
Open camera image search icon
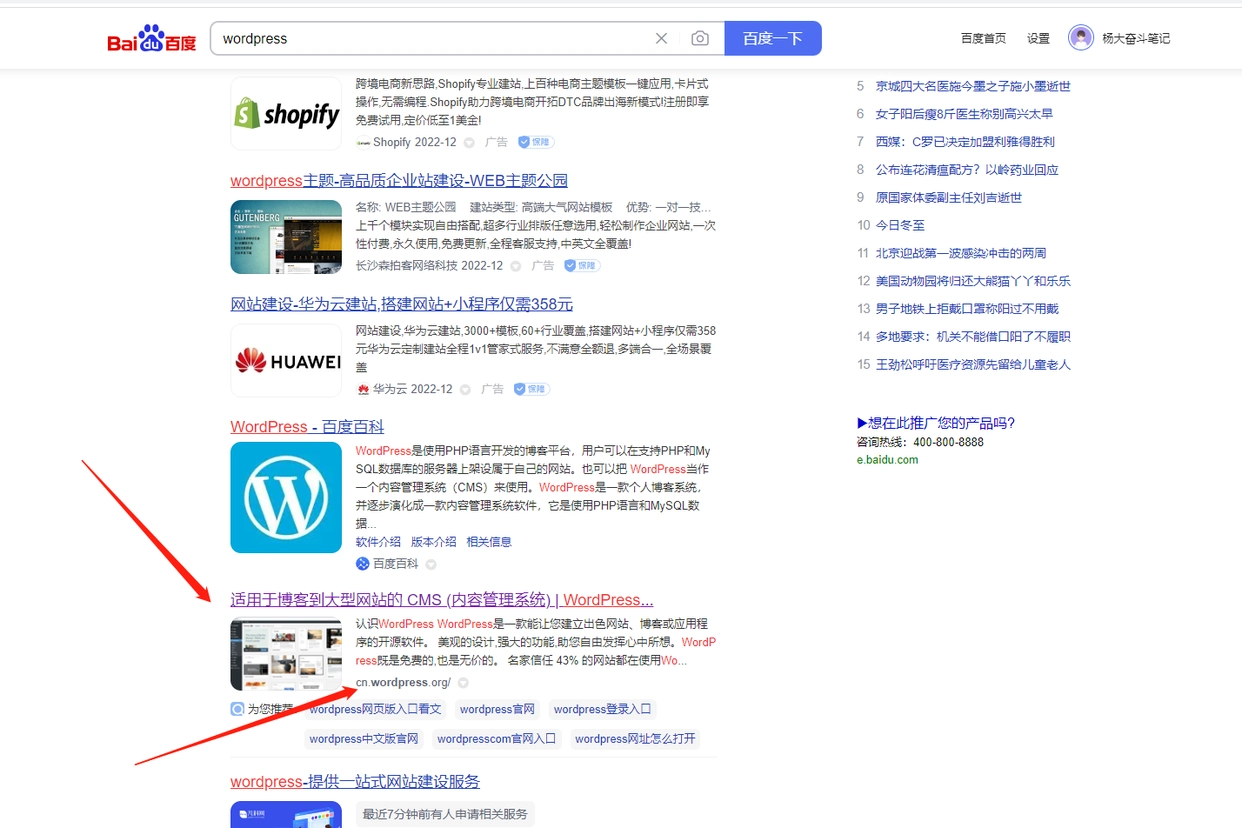700,39
